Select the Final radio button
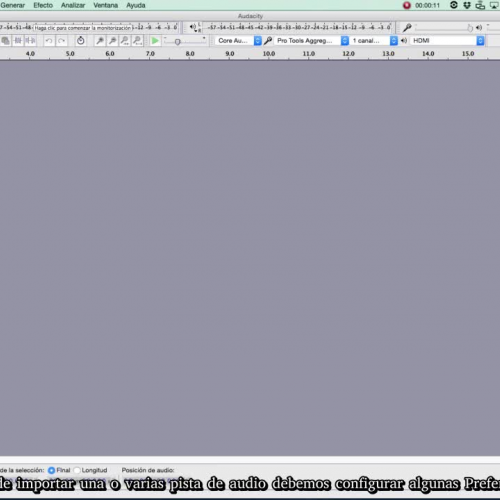This screenshot has height=500, width=500. point(51,470)
